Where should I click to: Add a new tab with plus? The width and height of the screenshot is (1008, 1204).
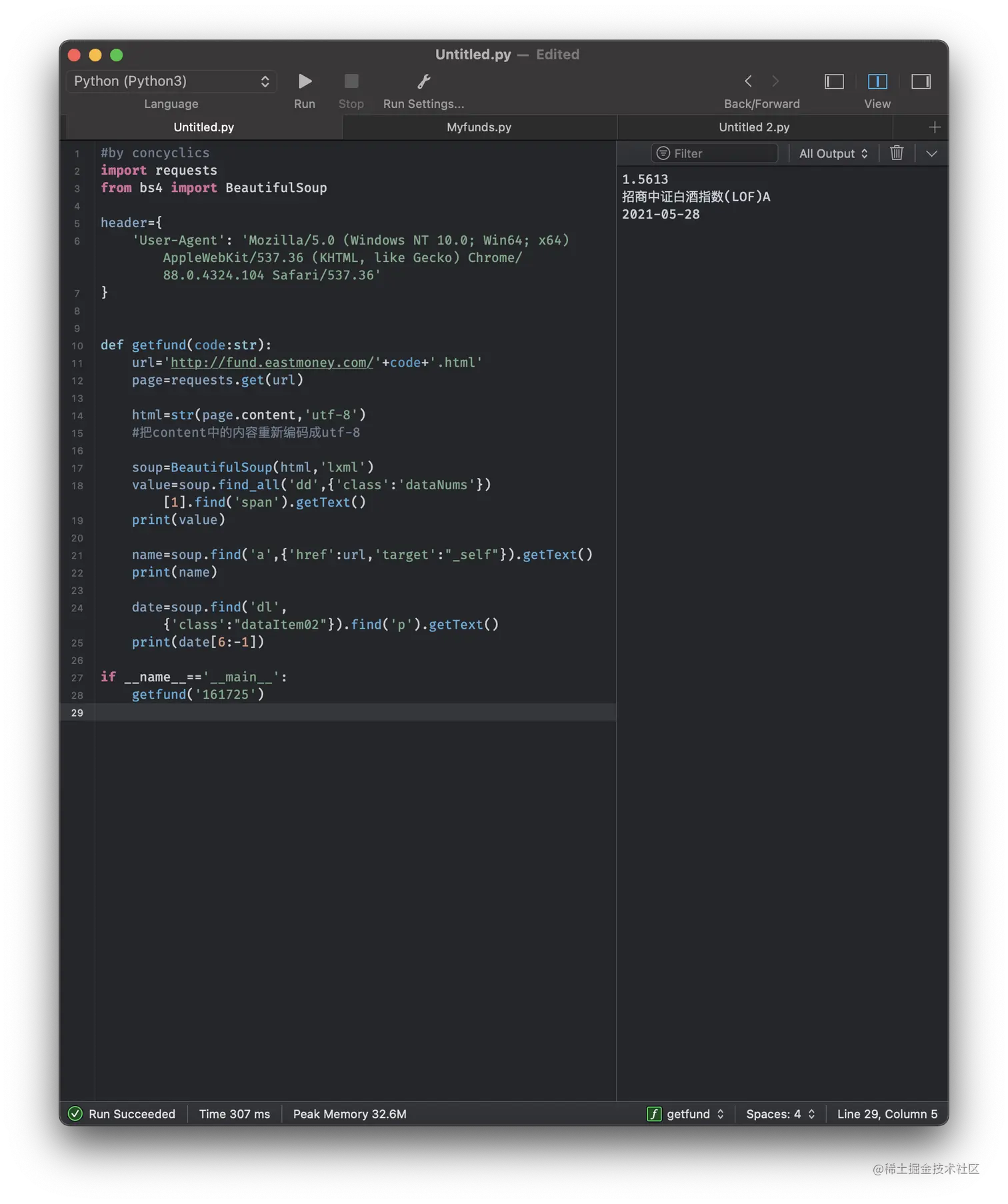point(935,127)
